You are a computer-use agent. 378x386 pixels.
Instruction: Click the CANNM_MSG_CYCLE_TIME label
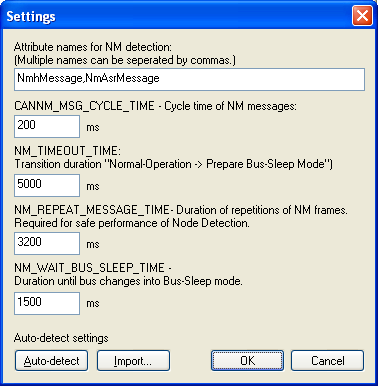click(84, 106)
